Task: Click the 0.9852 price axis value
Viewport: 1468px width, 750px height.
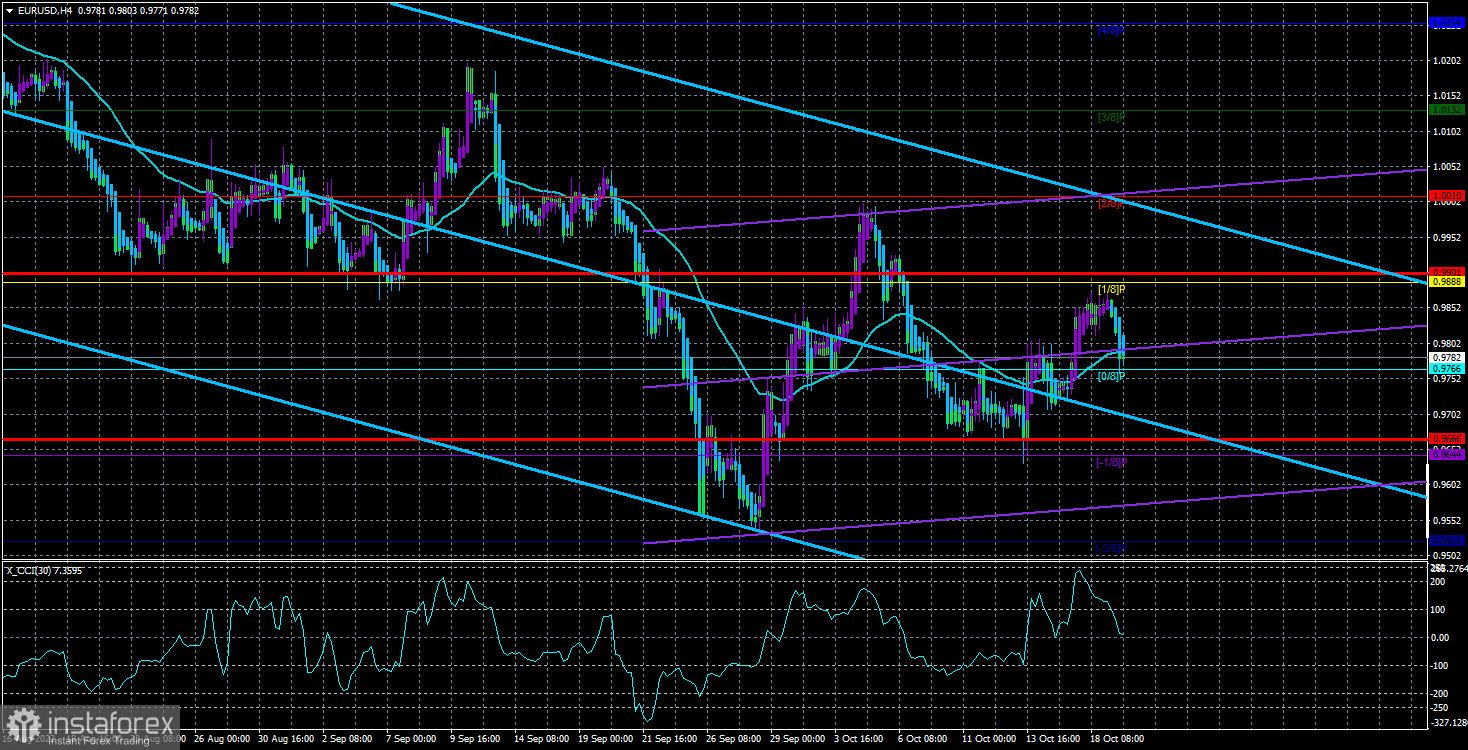Action: 1447,308
